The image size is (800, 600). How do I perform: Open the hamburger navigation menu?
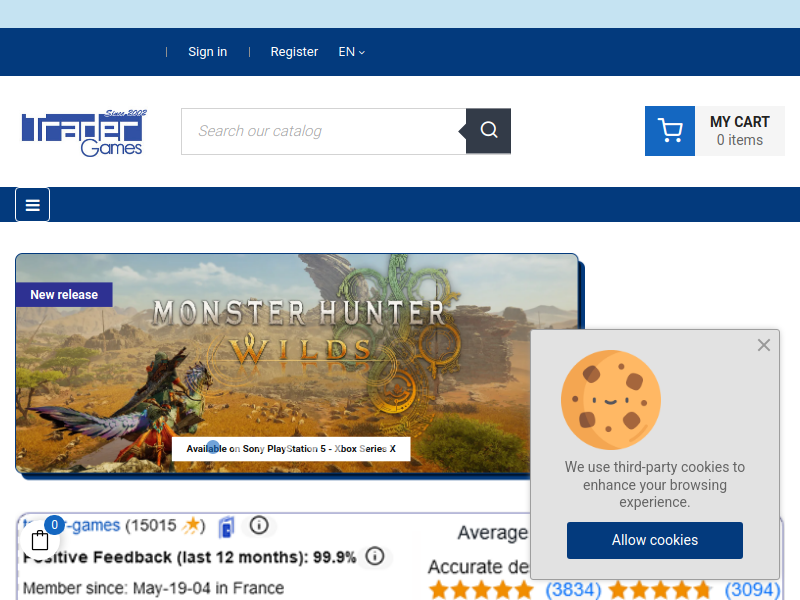coord(33,205)
